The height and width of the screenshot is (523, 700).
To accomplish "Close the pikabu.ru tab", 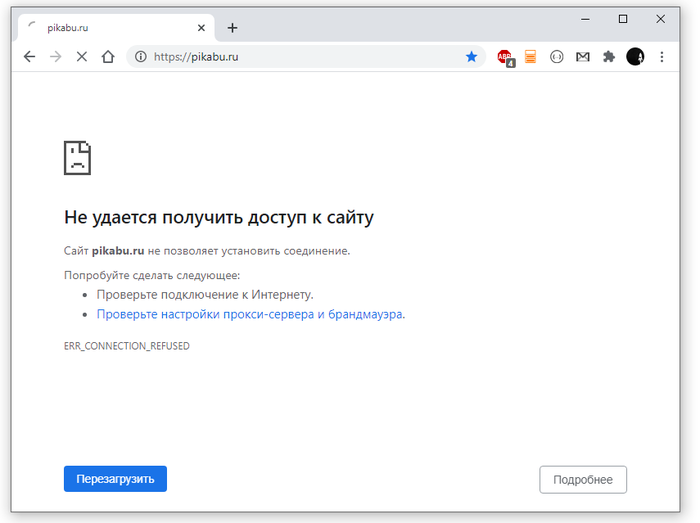I will pos(201,28).
